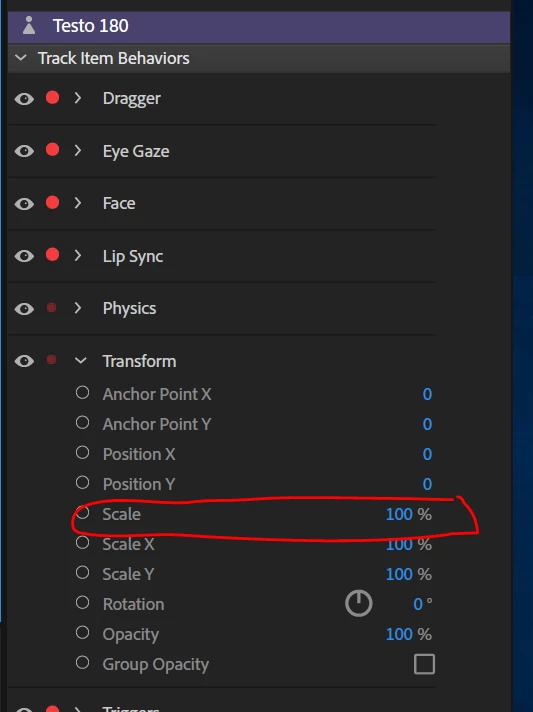Click the Position X value
This screenshot has height=712, width=533.
pos(427,454)
